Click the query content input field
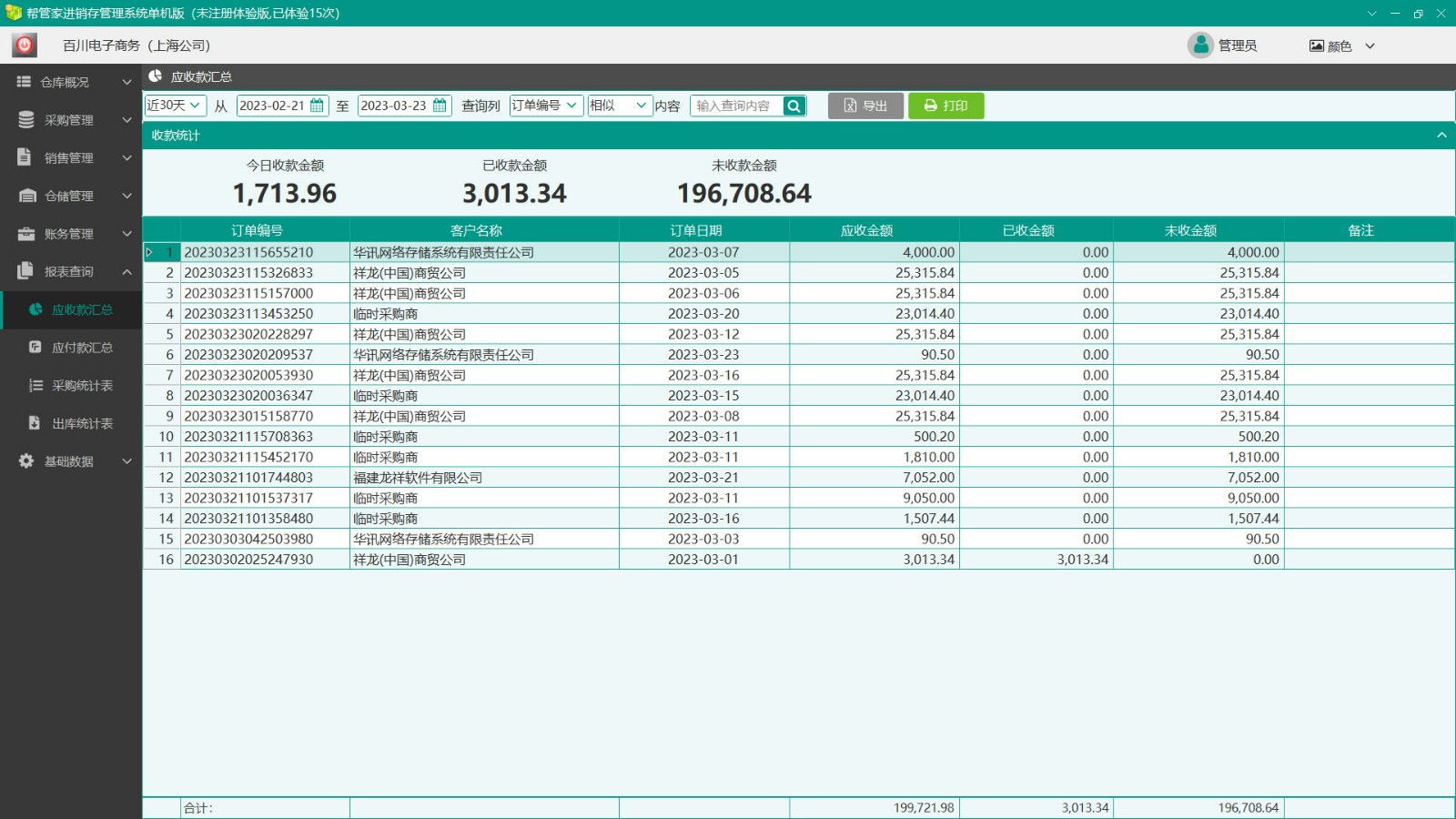 tap(737, 106)
